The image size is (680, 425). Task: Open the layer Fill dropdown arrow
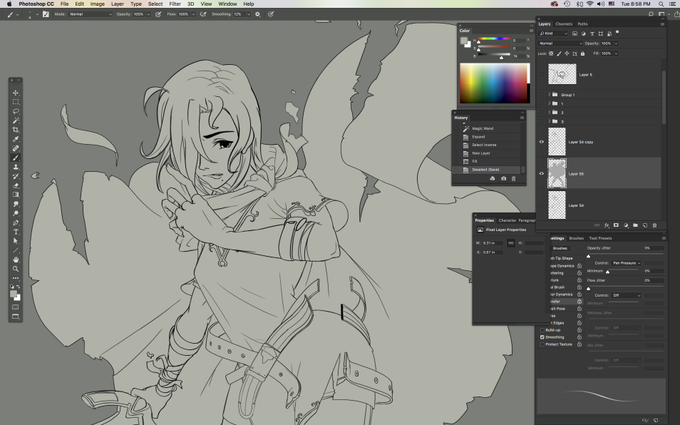pos(616,54)
